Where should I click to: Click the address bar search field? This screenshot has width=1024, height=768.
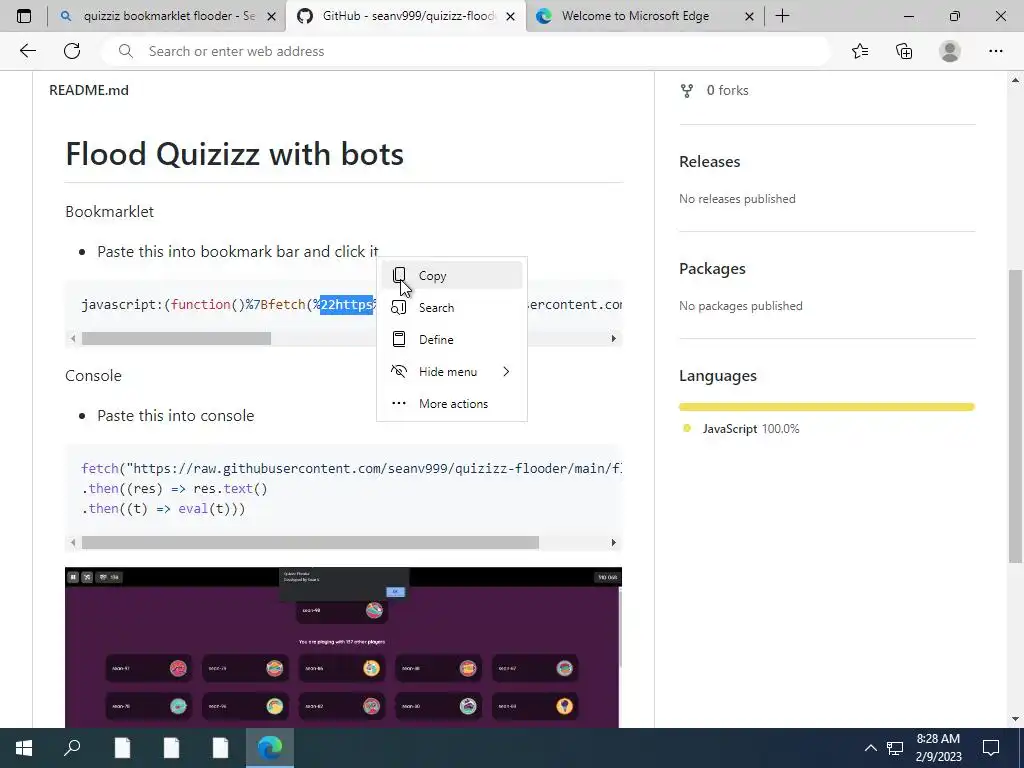click(465, 51)
